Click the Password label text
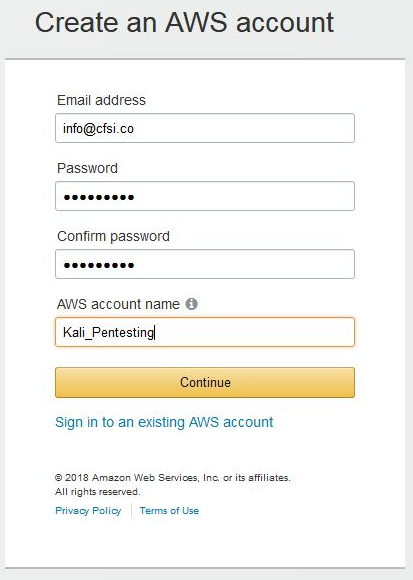 click(87, 168)
